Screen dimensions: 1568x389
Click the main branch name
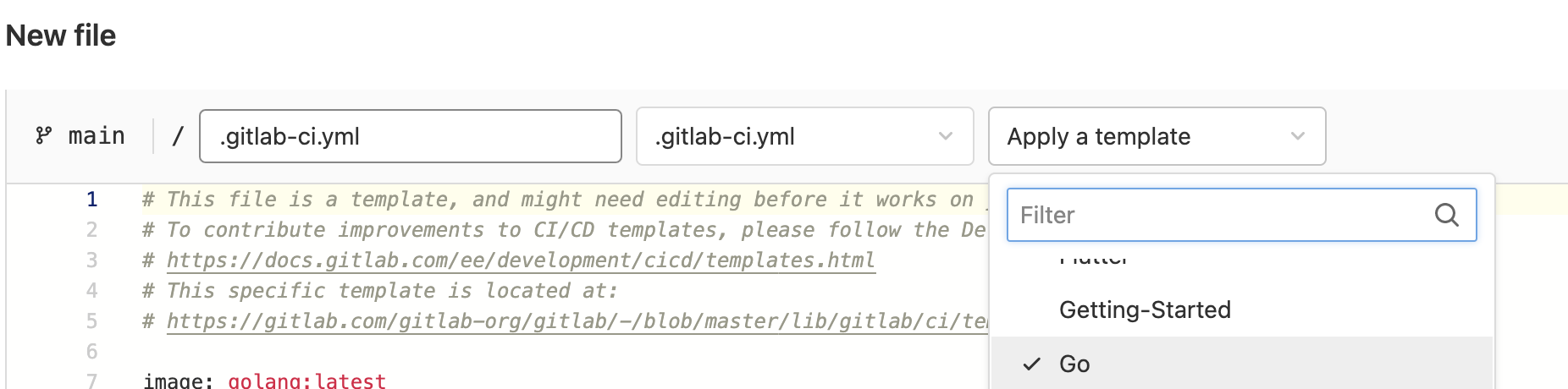97,135
